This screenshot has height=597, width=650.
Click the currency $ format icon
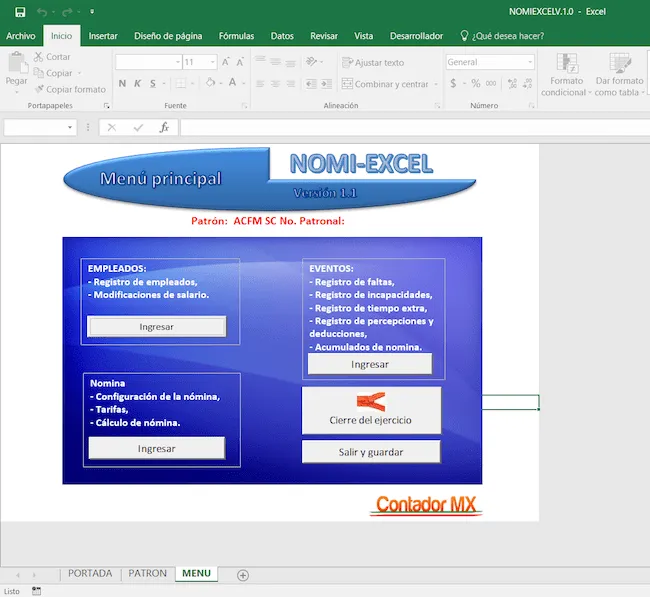[x=453, y=84]
